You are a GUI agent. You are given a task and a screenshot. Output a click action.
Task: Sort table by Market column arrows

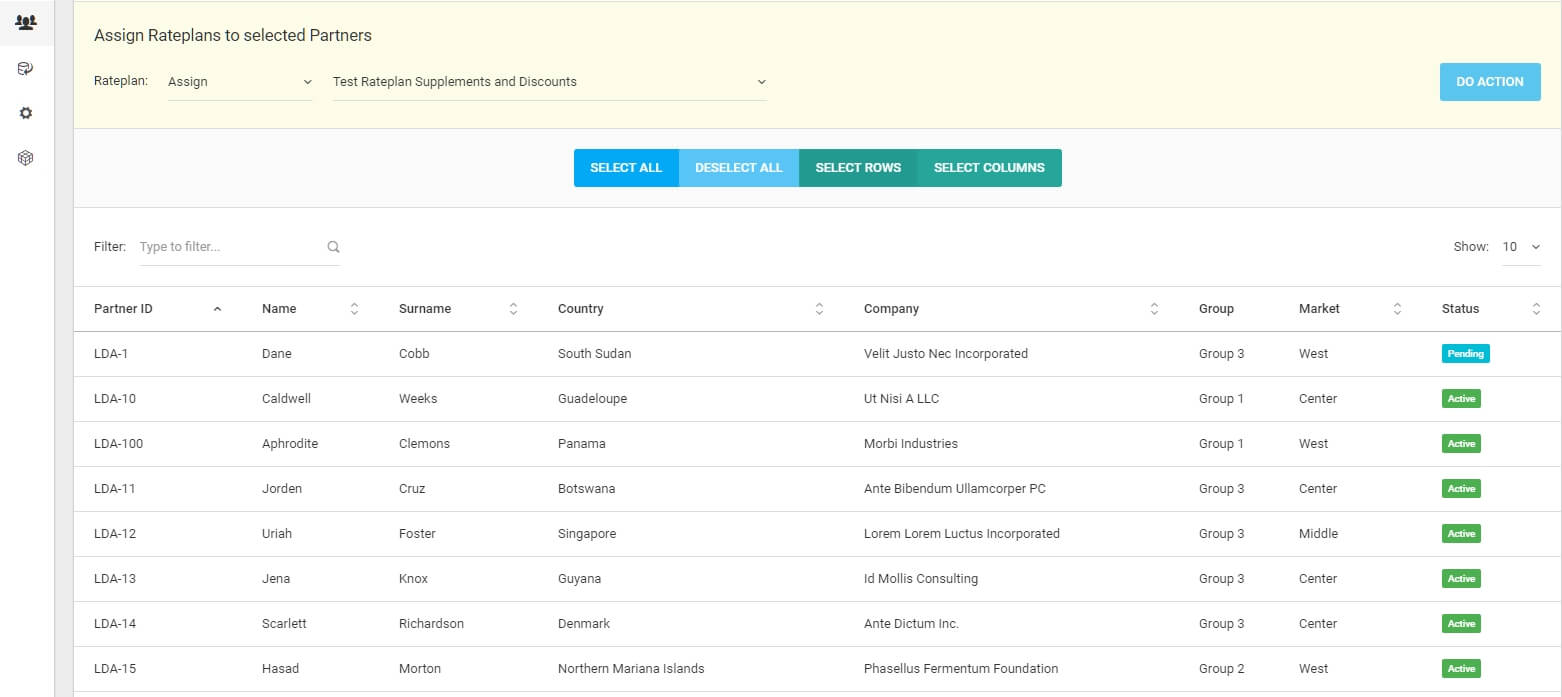click(1397, 309)
